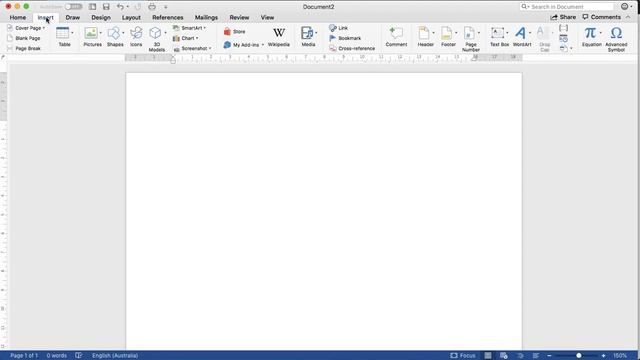Open the Shapes gallery icon
Screen dimensions: 640x360
click(114, 33)
